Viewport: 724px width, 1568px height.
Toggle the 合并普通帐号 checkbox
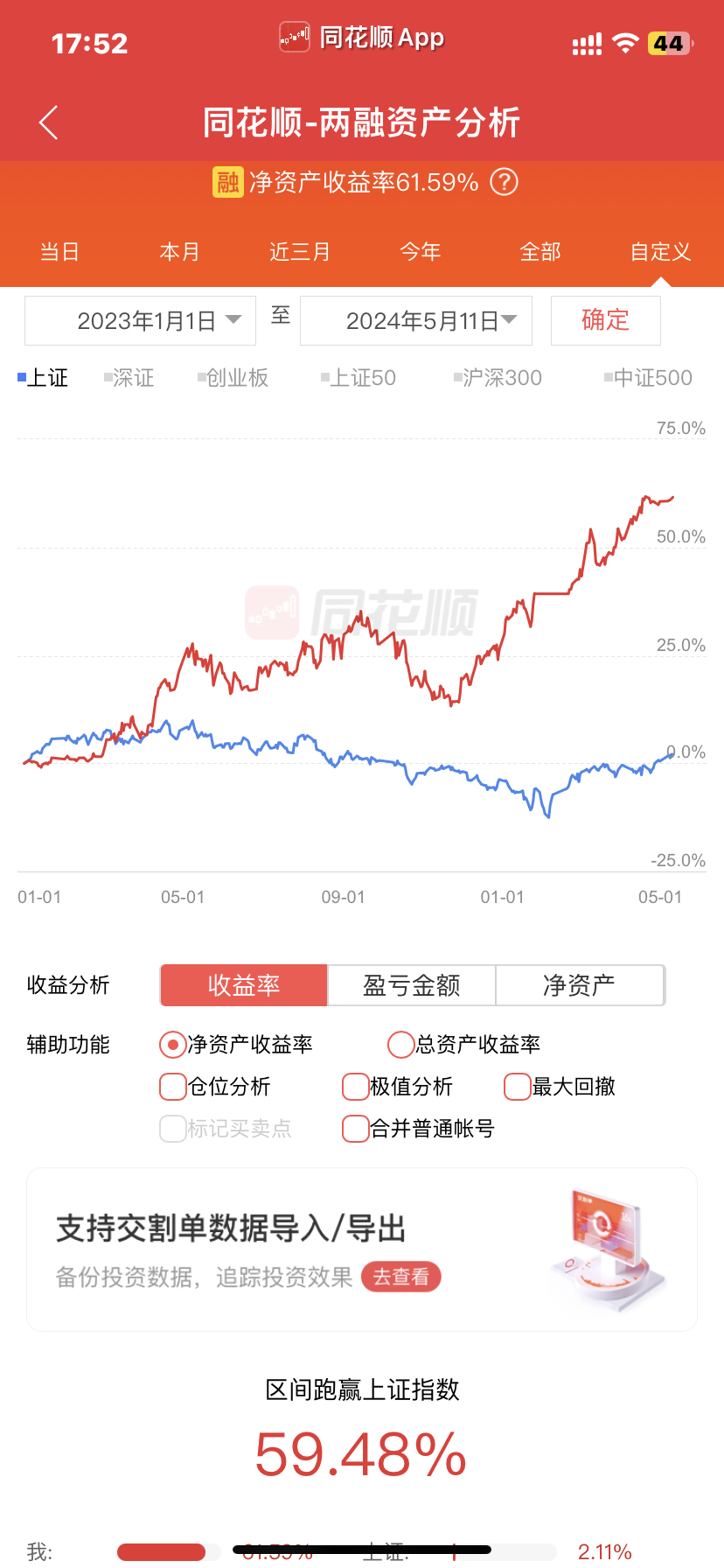(355, 1129)
